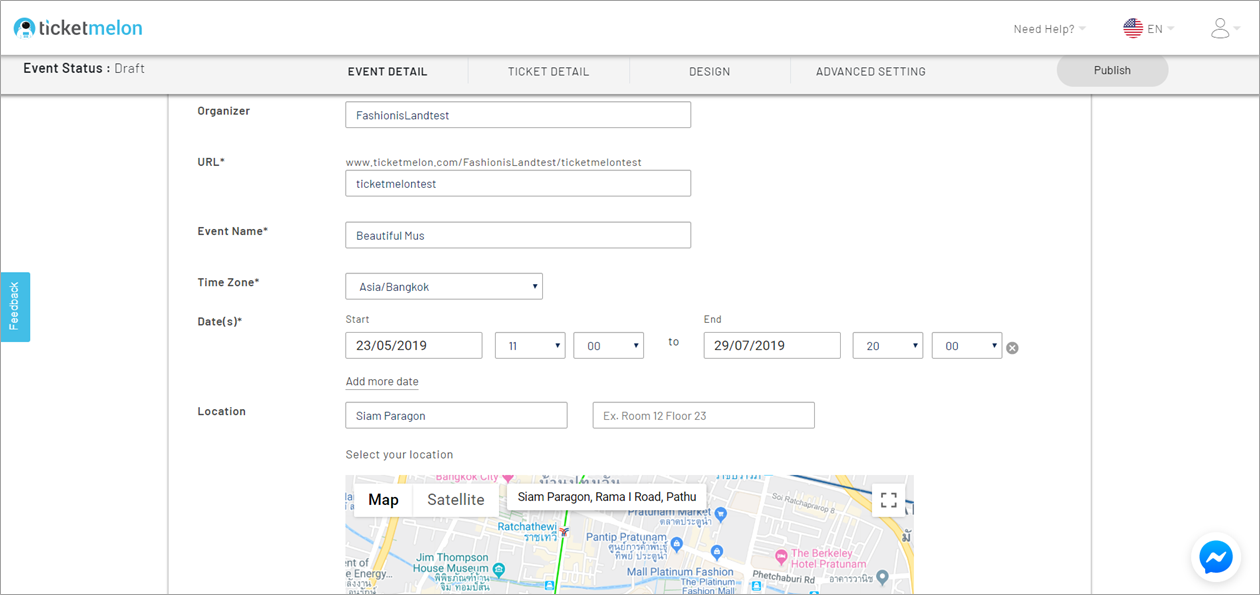Select the Map view button

383,500
